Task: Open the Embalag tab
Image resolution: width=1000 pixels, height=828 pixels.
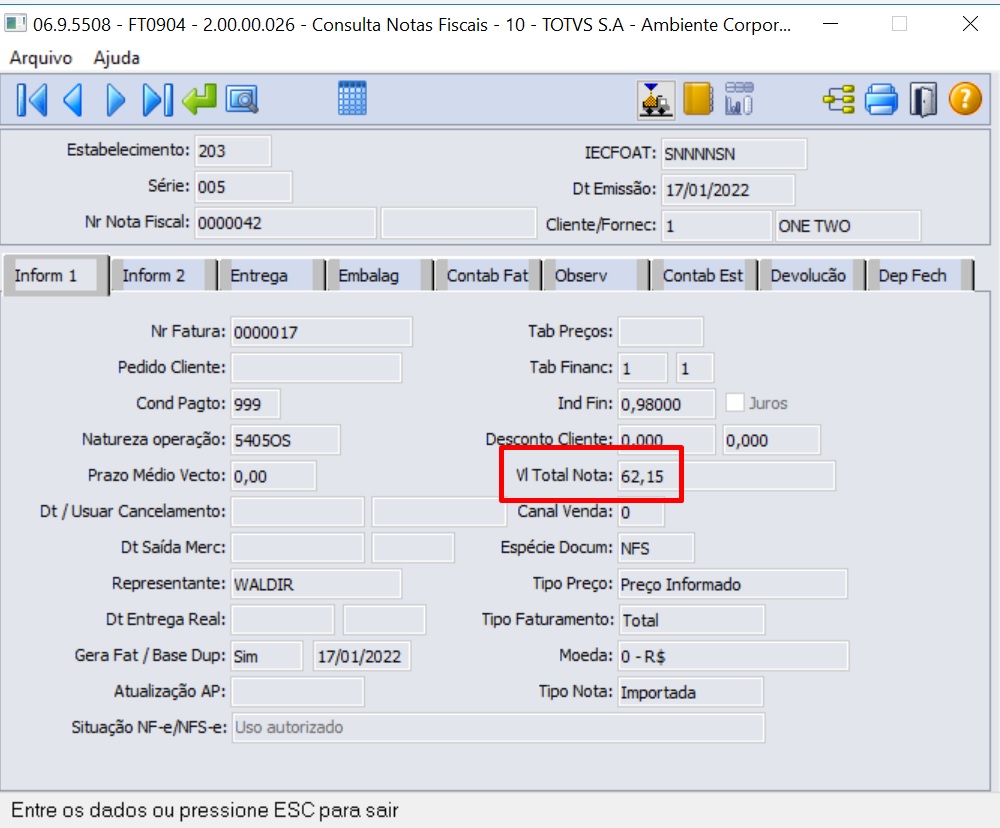Action: tap(379, 276)
